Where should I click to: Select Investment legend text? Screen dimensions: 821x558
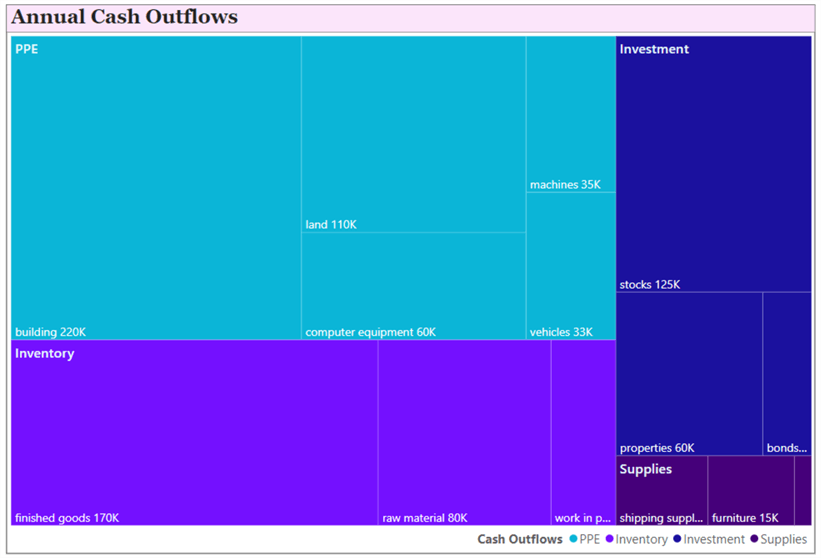(714, 539)
